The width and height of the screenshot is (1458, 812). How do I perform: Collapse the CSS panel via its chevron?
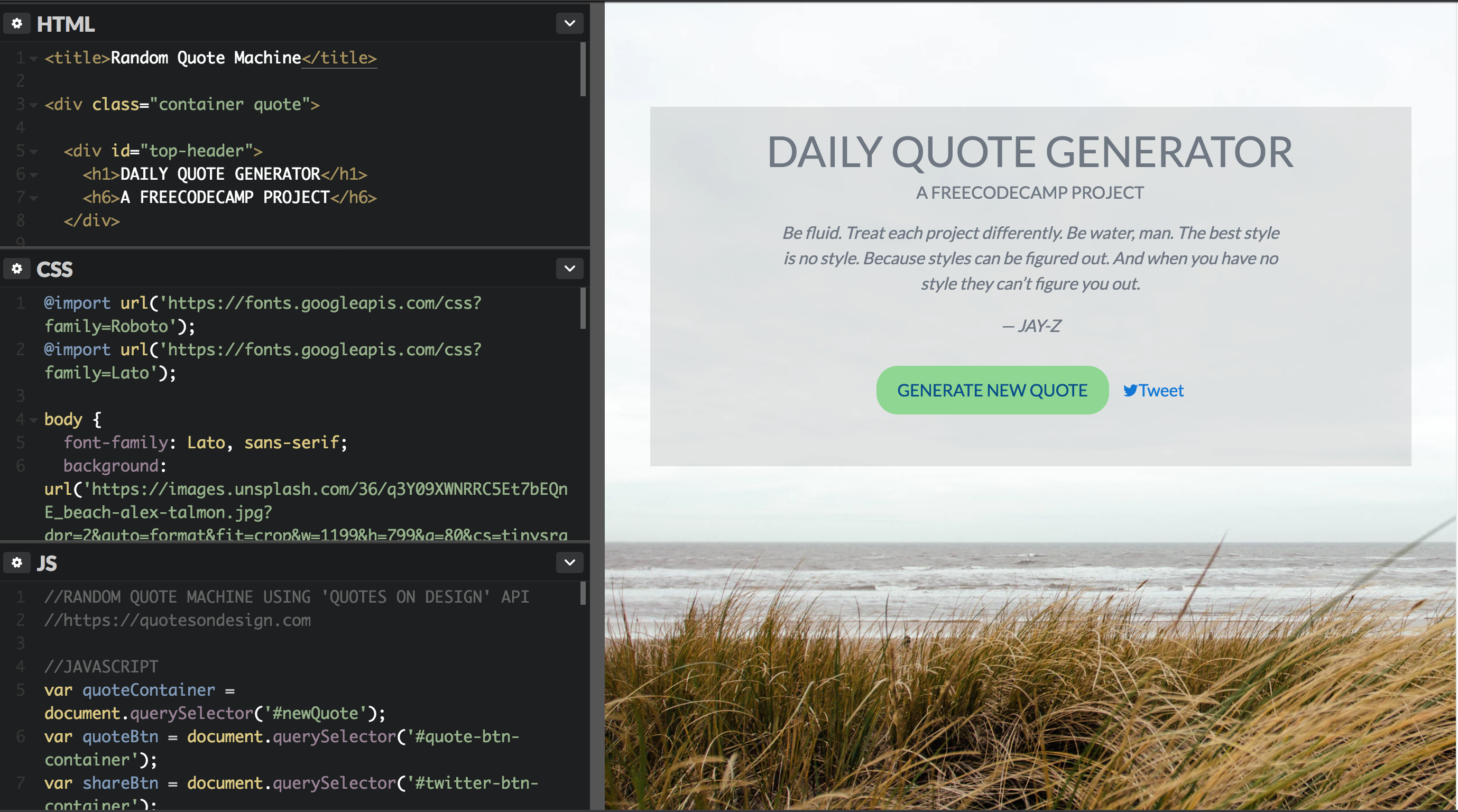(x=569, y=269)
